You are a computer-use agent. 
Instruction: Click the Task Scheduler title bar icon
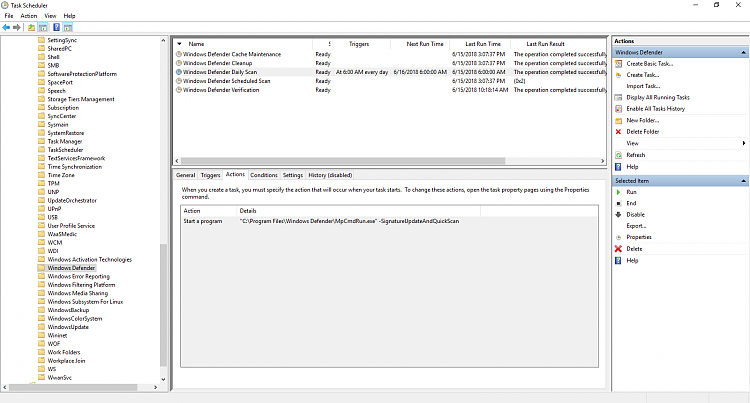tap(5, 5)
